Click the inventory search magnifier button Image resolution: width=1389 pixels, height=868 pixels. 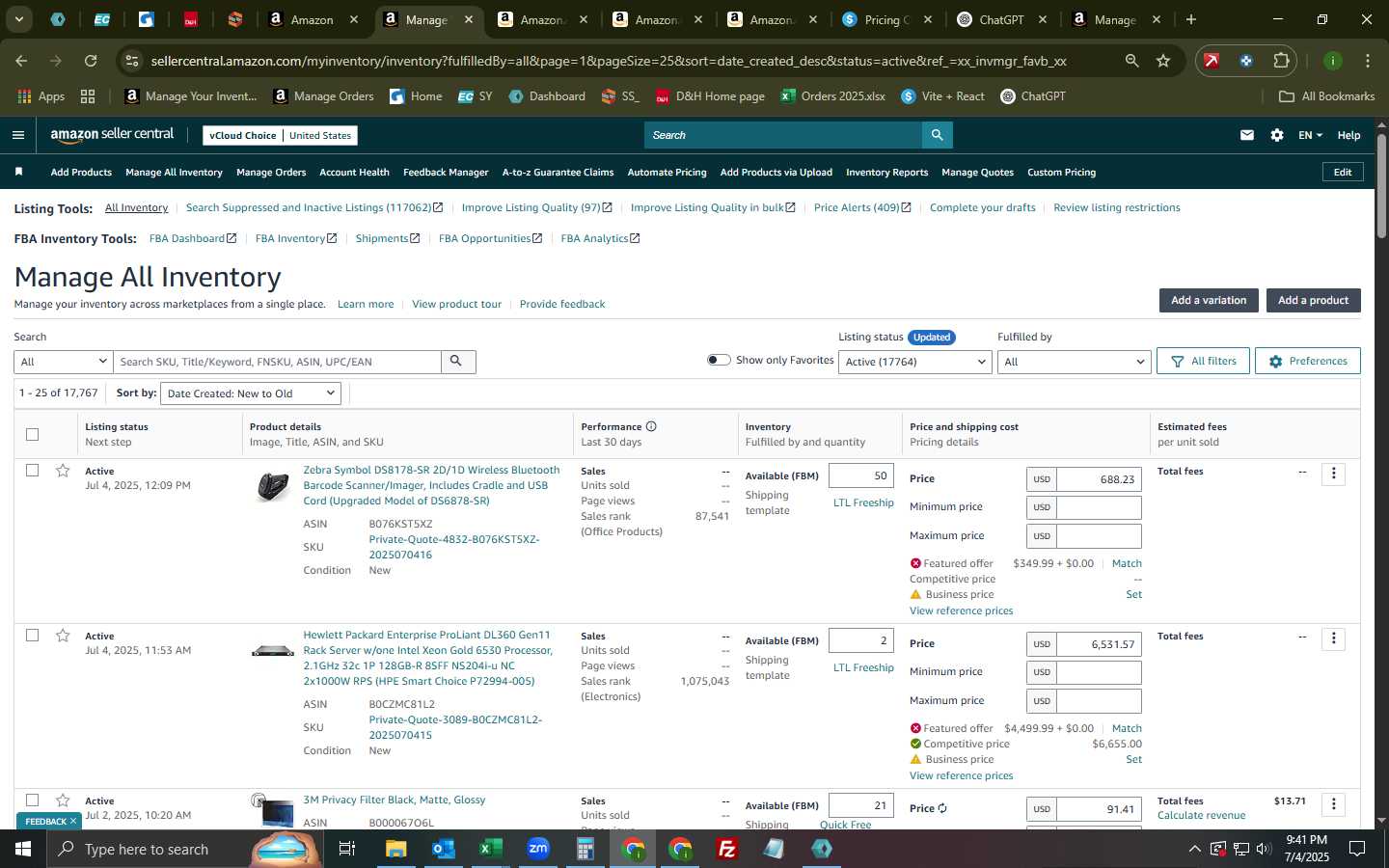coord(456,362)
